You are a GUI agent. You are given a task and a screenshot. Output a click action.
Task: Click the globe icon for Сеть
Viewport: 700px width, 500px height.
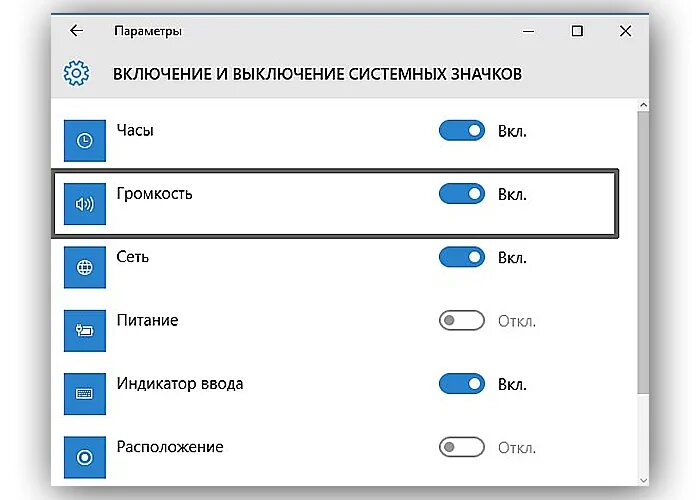(x=85, y=267)
